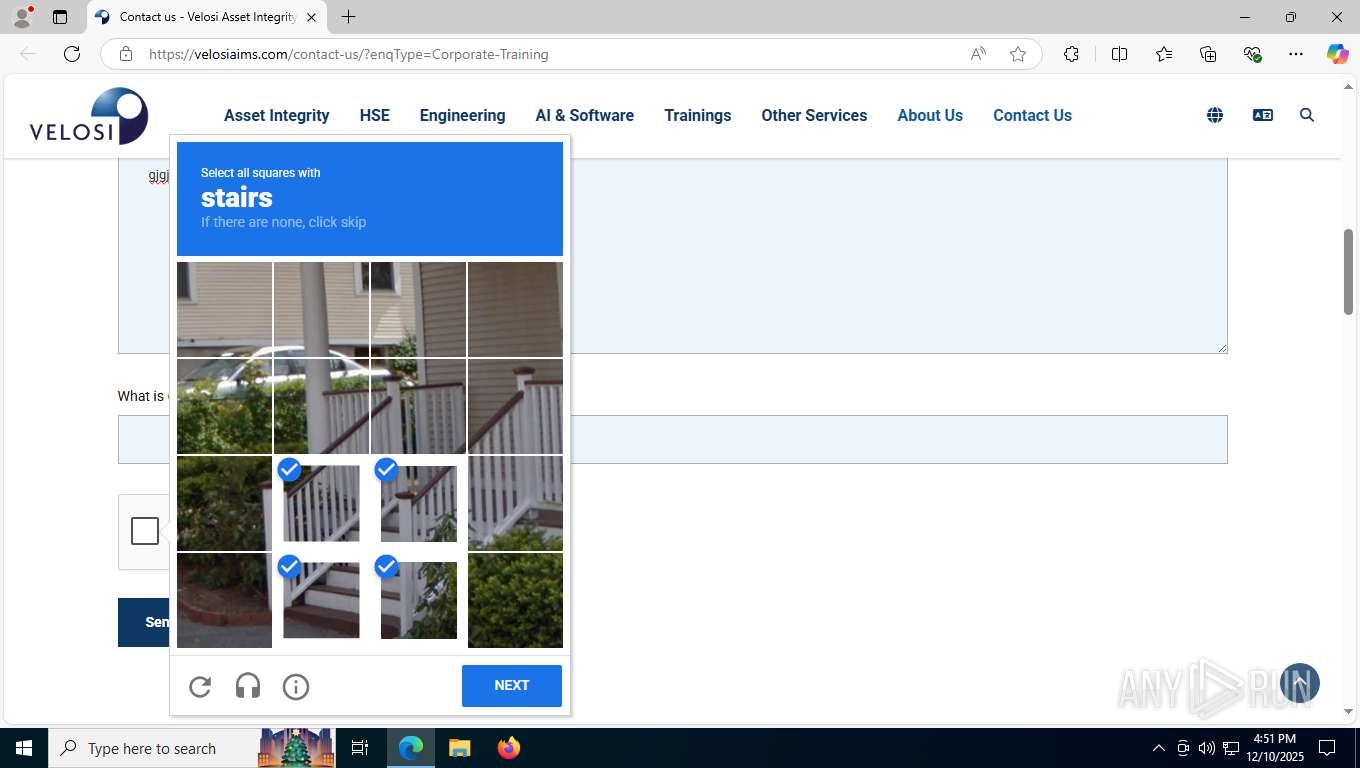Go to Contact Us page

pos(1032,115)
